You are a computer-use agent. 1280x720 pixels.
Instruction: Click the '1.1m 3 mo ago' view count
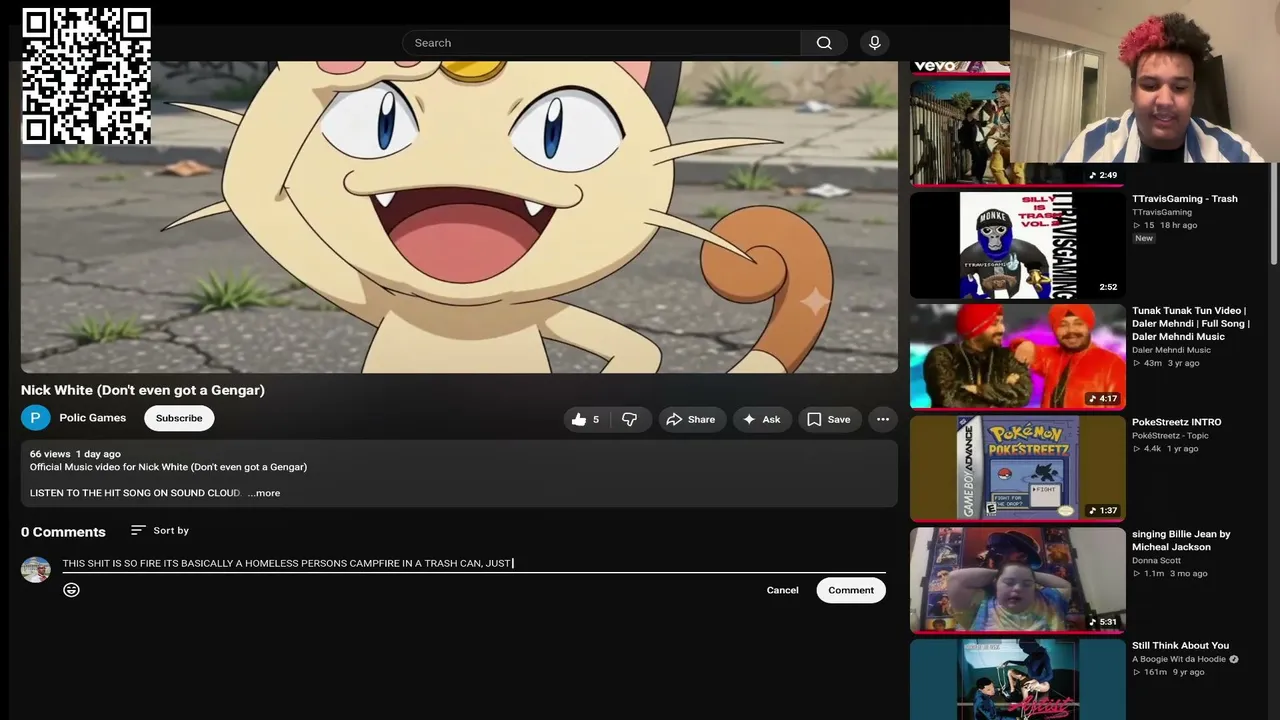click(1170, 574)
